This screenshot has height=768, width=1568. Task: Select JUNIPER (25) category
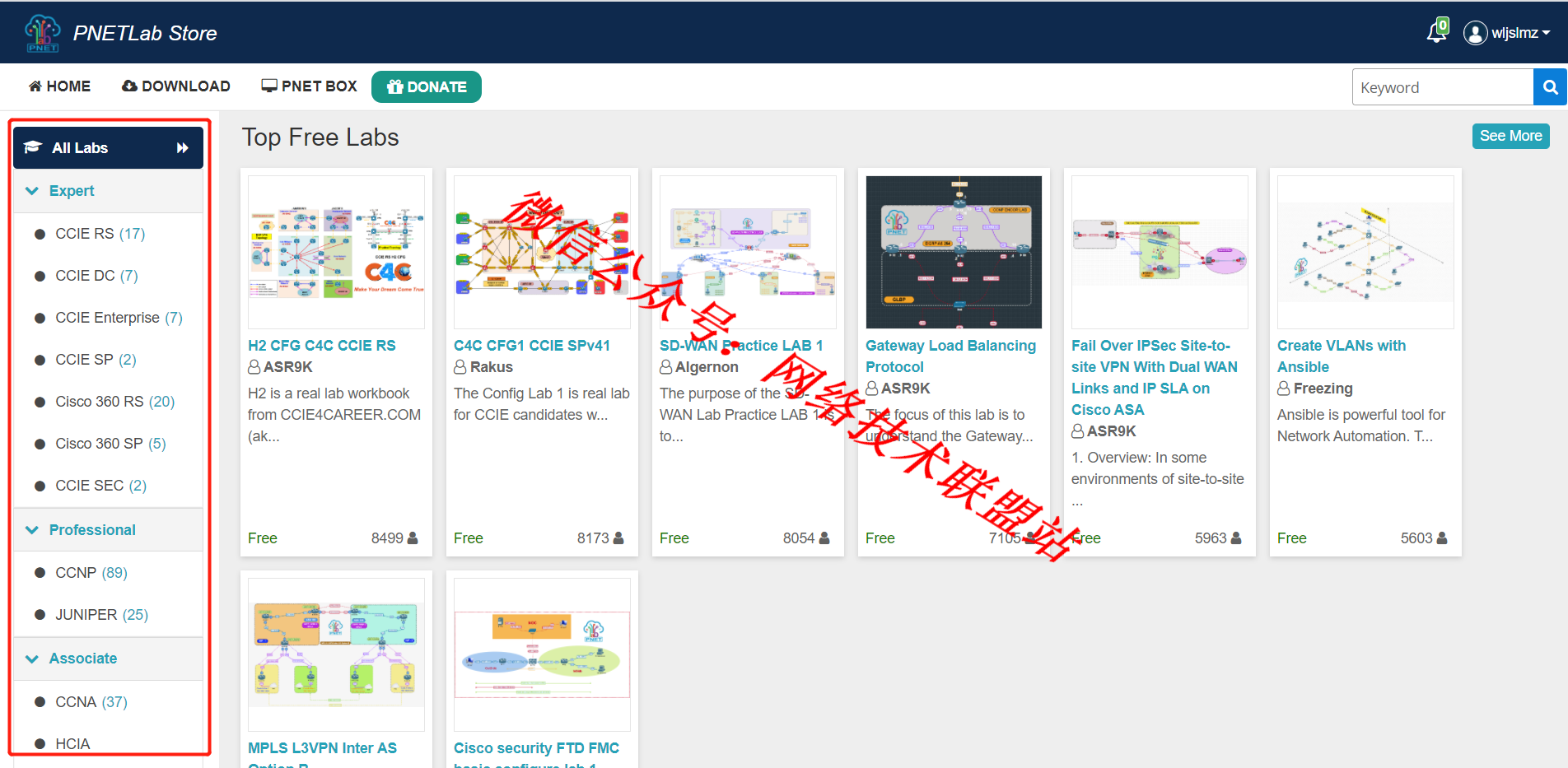[x=101, y=615]
